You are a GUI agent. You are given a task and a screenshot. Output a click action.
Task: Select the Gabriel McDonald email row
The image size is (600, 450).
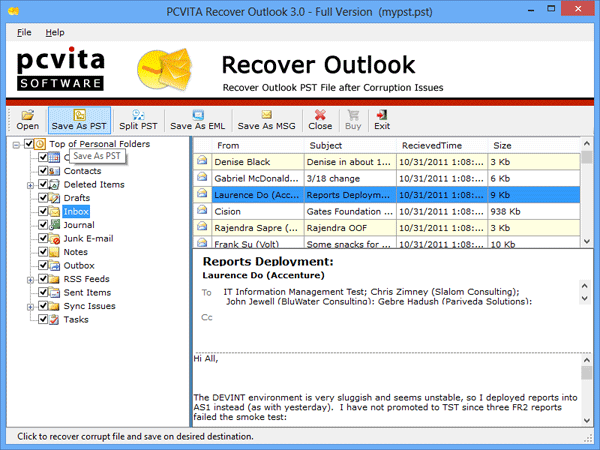tap(387, 178)
